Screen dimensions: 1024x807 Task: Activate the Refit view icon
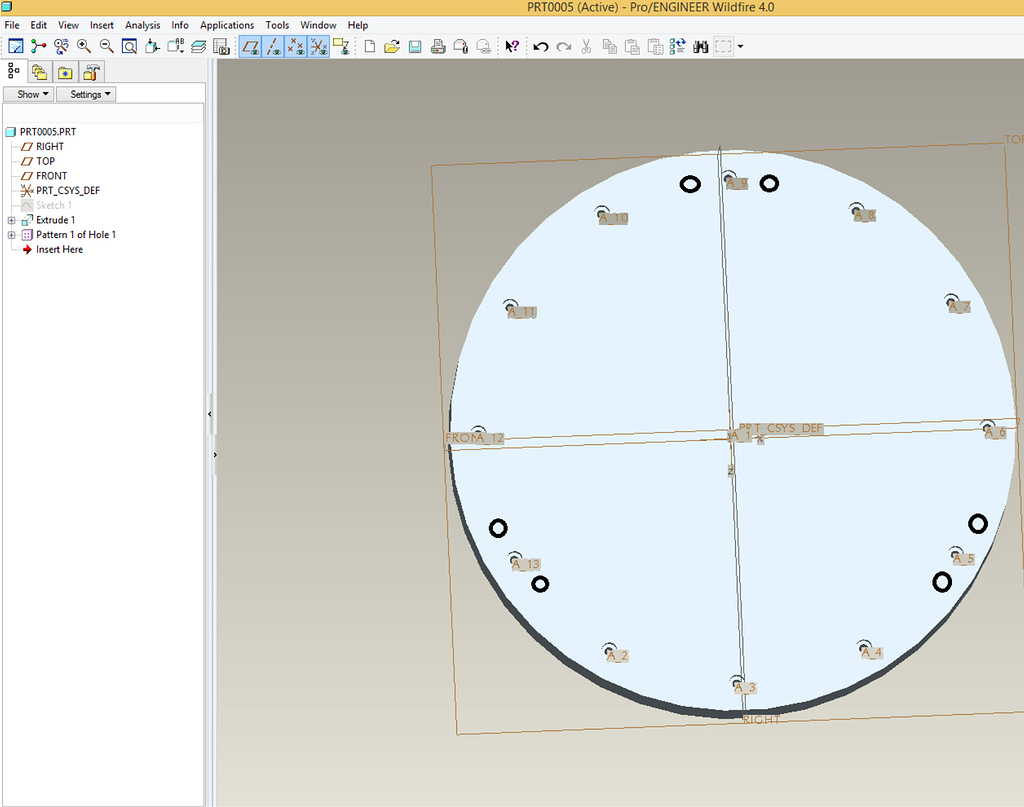pos(128,46)
